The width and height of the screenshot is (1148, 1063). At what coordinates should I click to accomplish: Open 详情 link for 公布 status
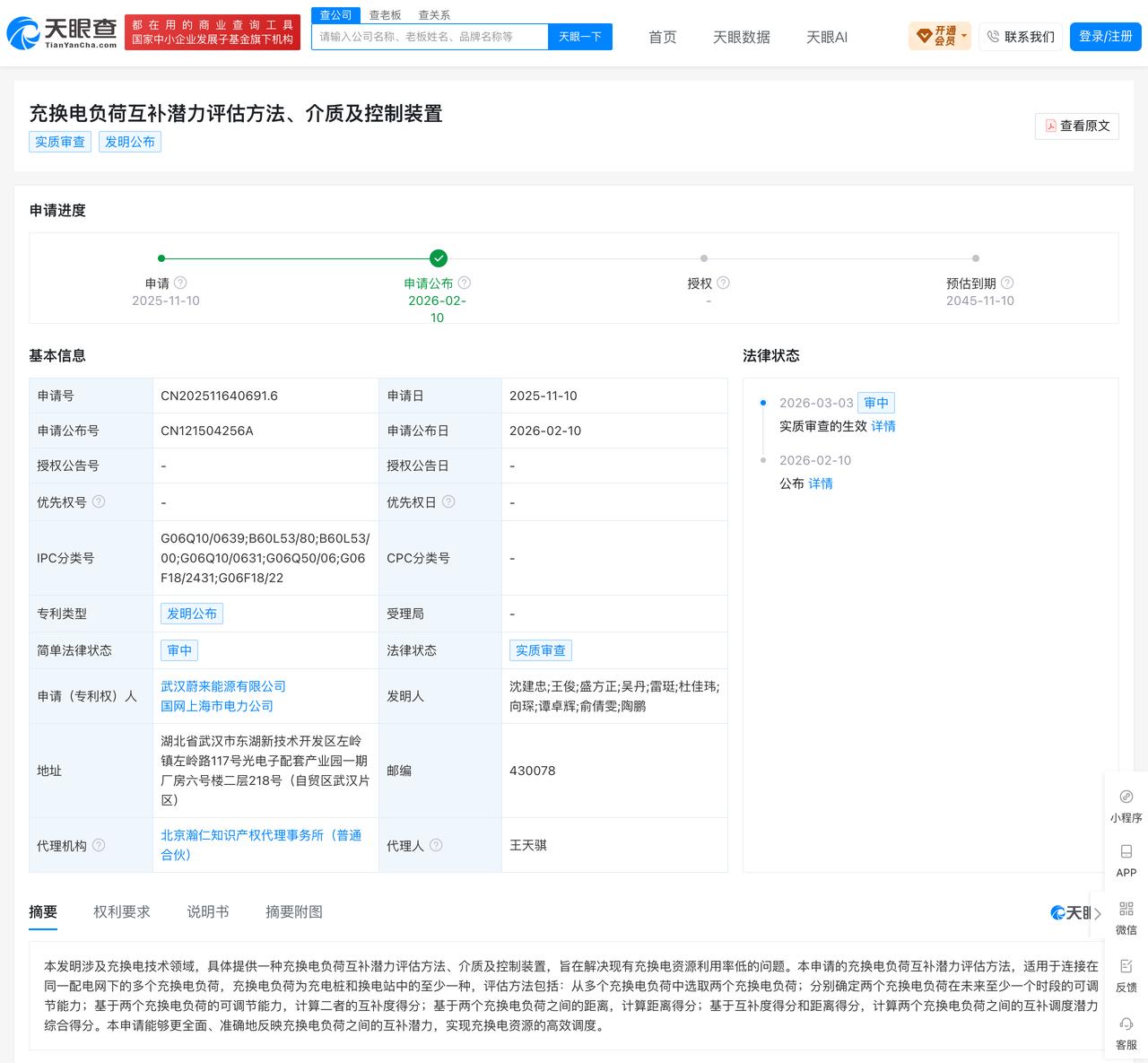[821, 484]
